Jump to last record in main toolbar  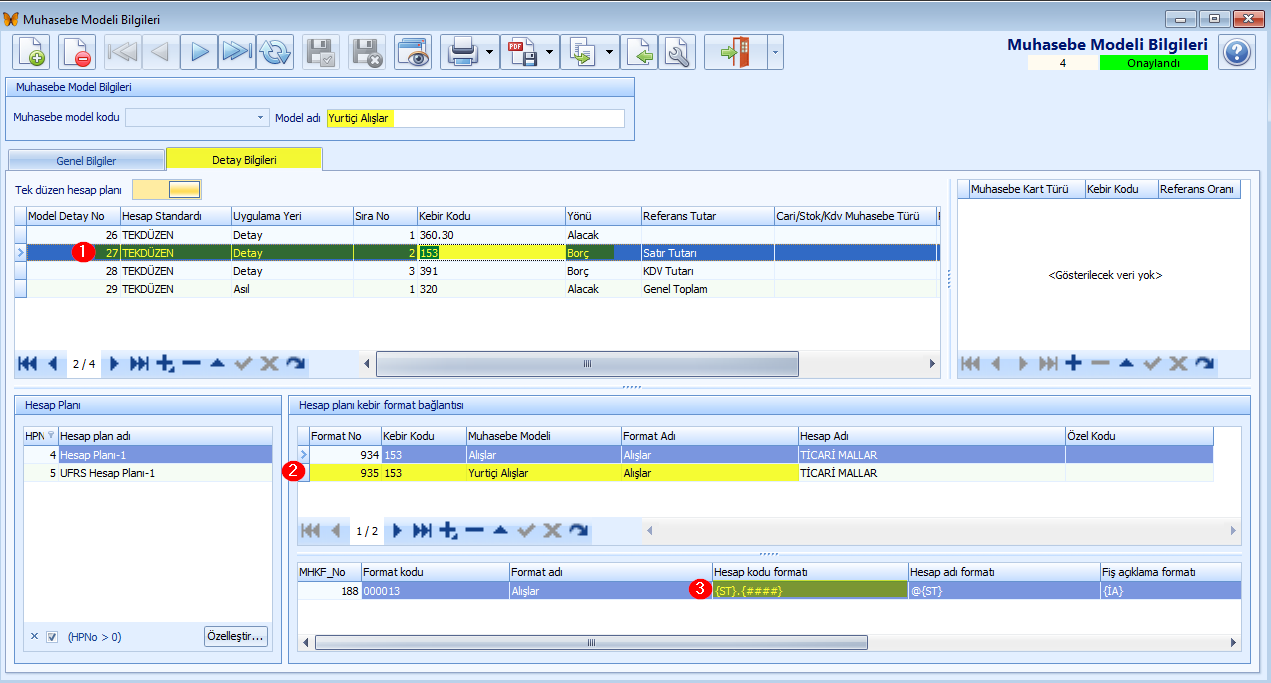point(236,53)
